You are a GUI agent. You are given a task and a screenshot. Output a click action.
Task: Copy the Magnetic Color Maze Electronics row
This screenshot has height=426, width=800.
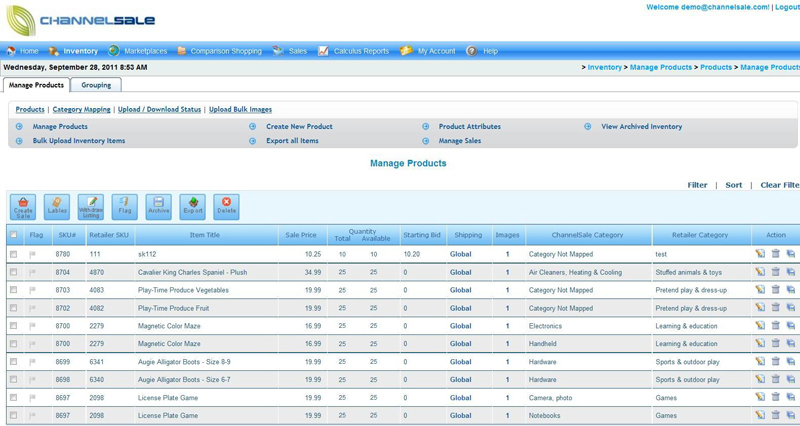pos(791,325)
